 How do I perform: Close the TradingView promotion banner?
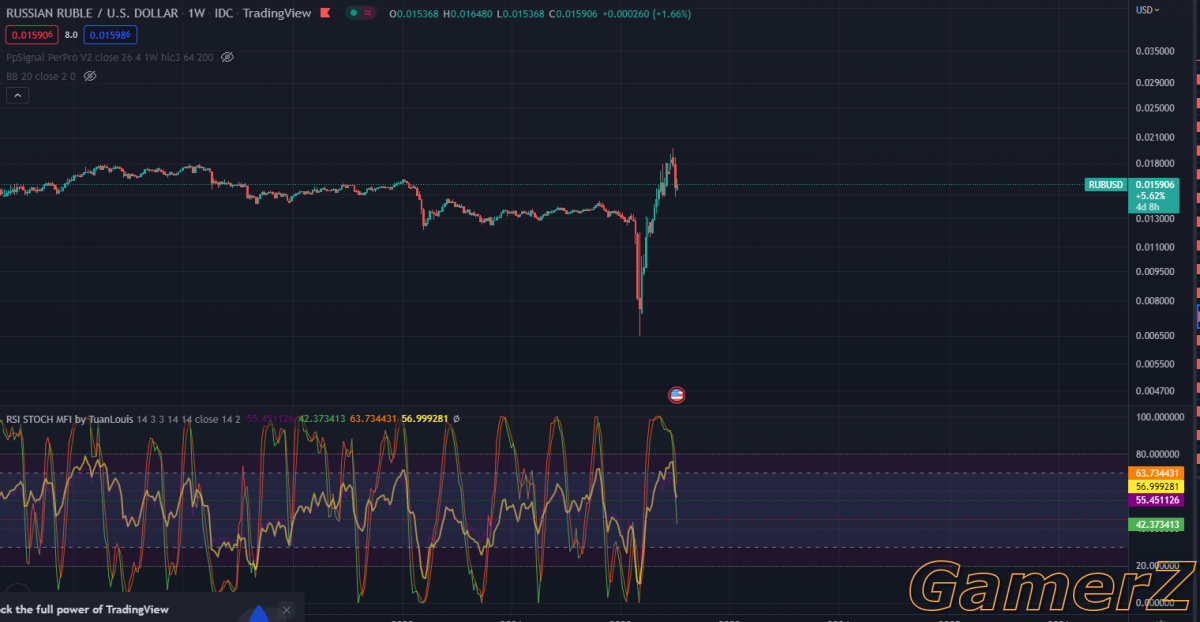tap(287, 609)
